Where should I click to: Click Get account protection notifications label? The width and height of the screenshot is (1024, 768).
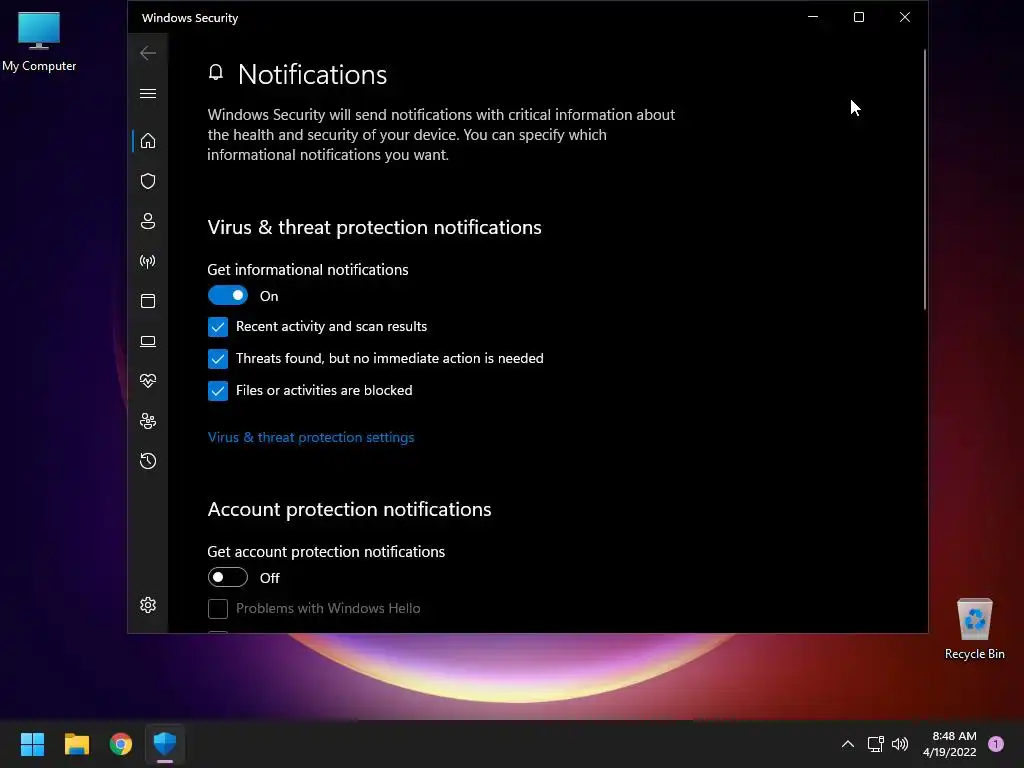326,552
